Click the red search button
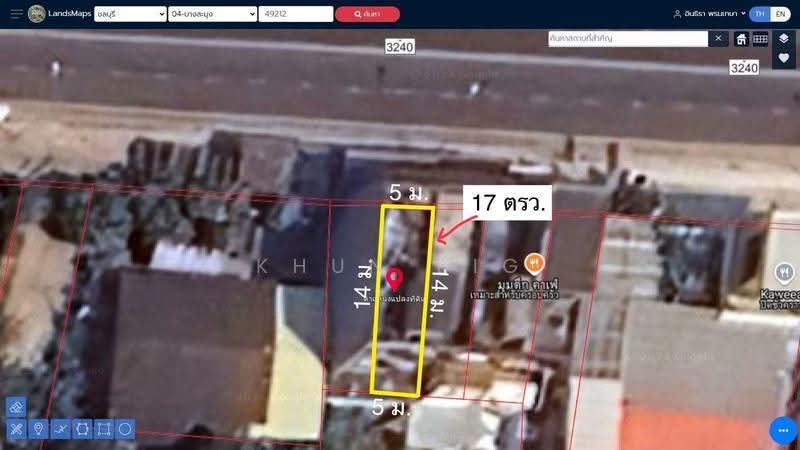The height and width of the screenshot is (450, 800). (x=367, y=14)
